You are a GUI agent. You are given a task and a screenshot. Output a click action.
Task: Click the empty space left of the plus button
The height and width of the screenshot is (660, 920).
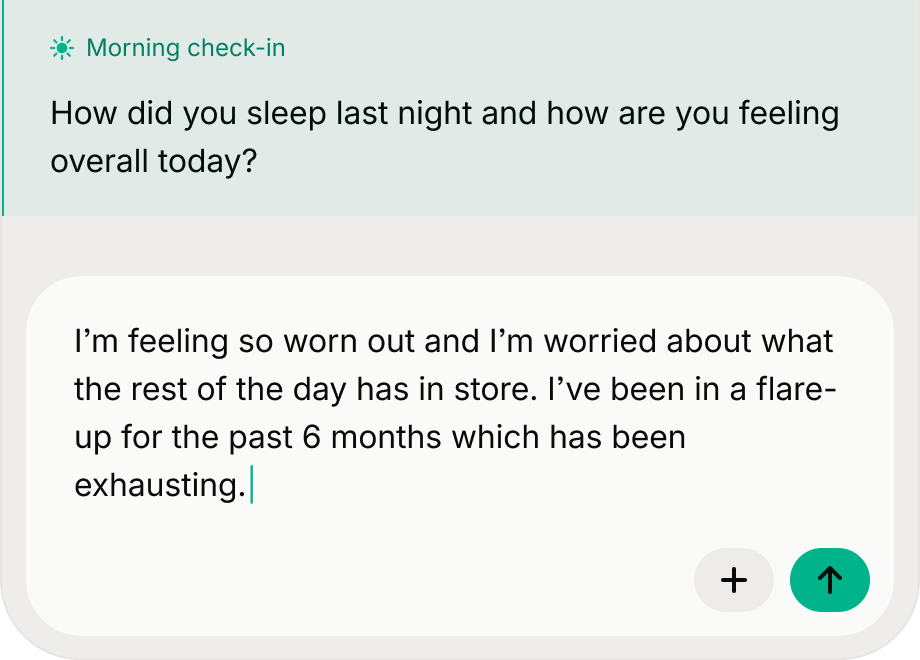point(400,580)
